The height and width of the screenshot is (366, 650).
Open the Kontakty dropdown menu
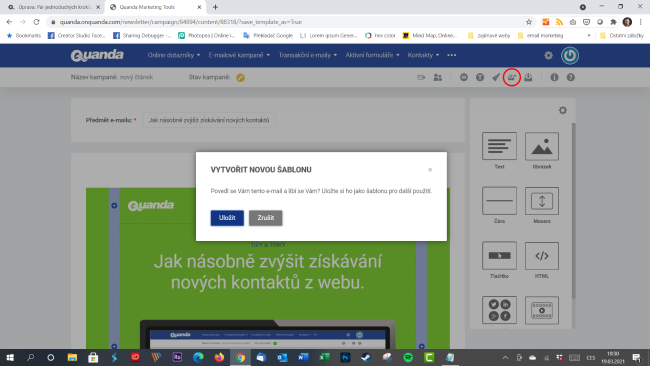[x=423, y=55]
